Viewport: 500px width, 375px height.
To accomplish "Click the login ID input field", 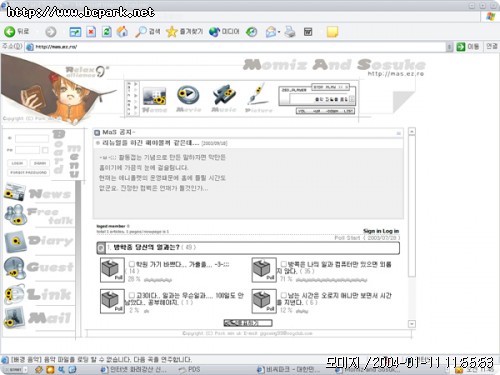I will [32, 138].
